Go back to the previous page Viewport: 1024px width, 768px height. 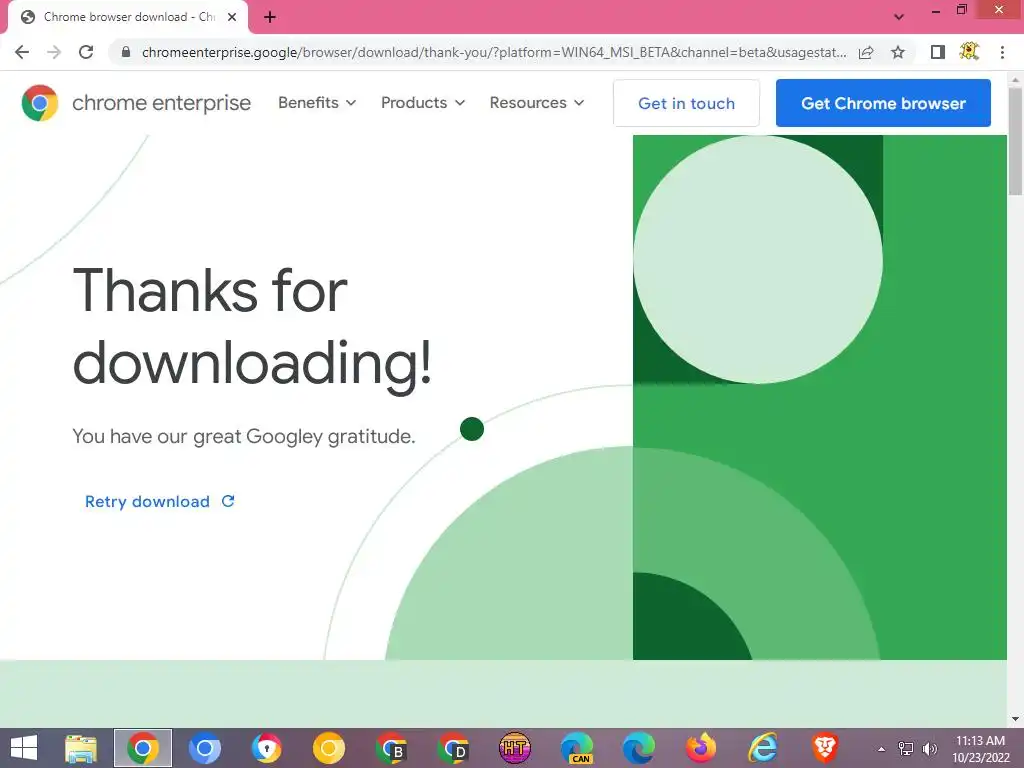[x=22, y=52]
